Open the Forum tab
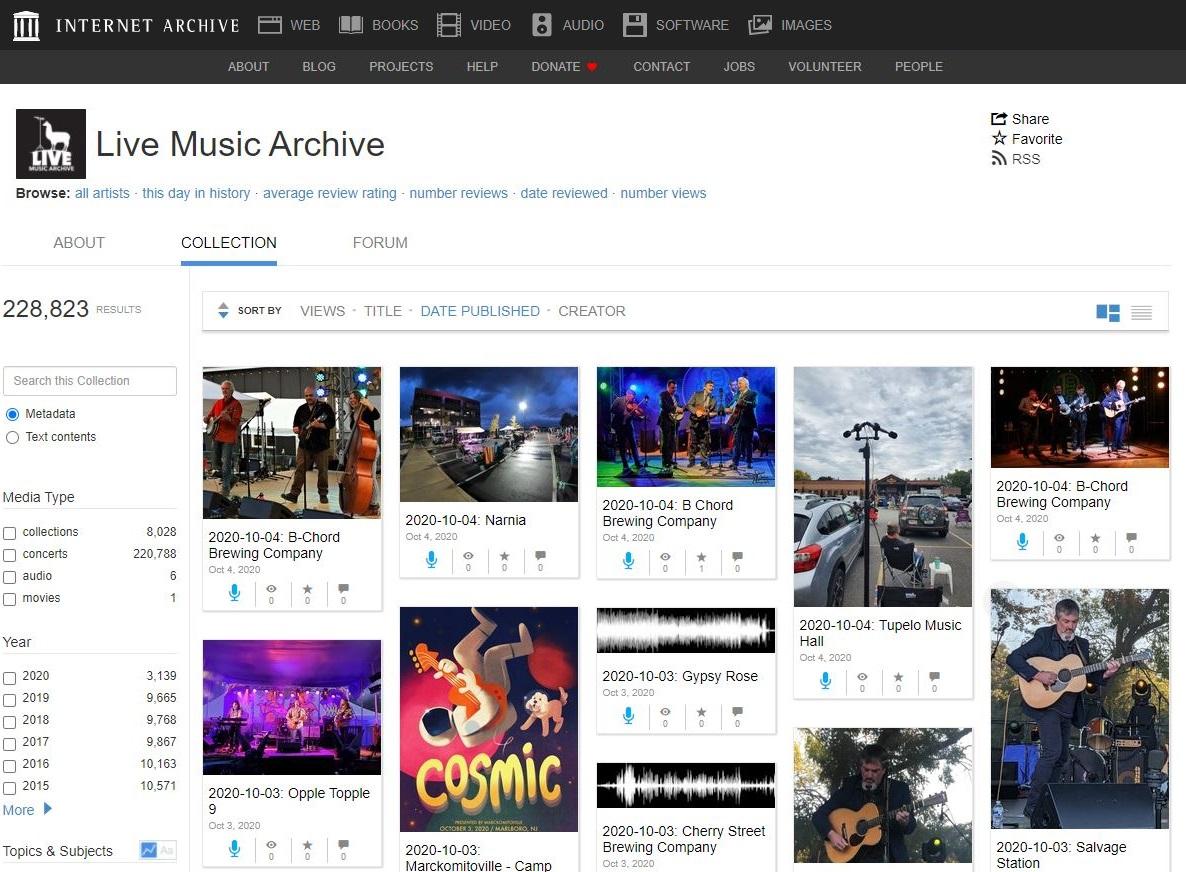 tap(380, 243)
